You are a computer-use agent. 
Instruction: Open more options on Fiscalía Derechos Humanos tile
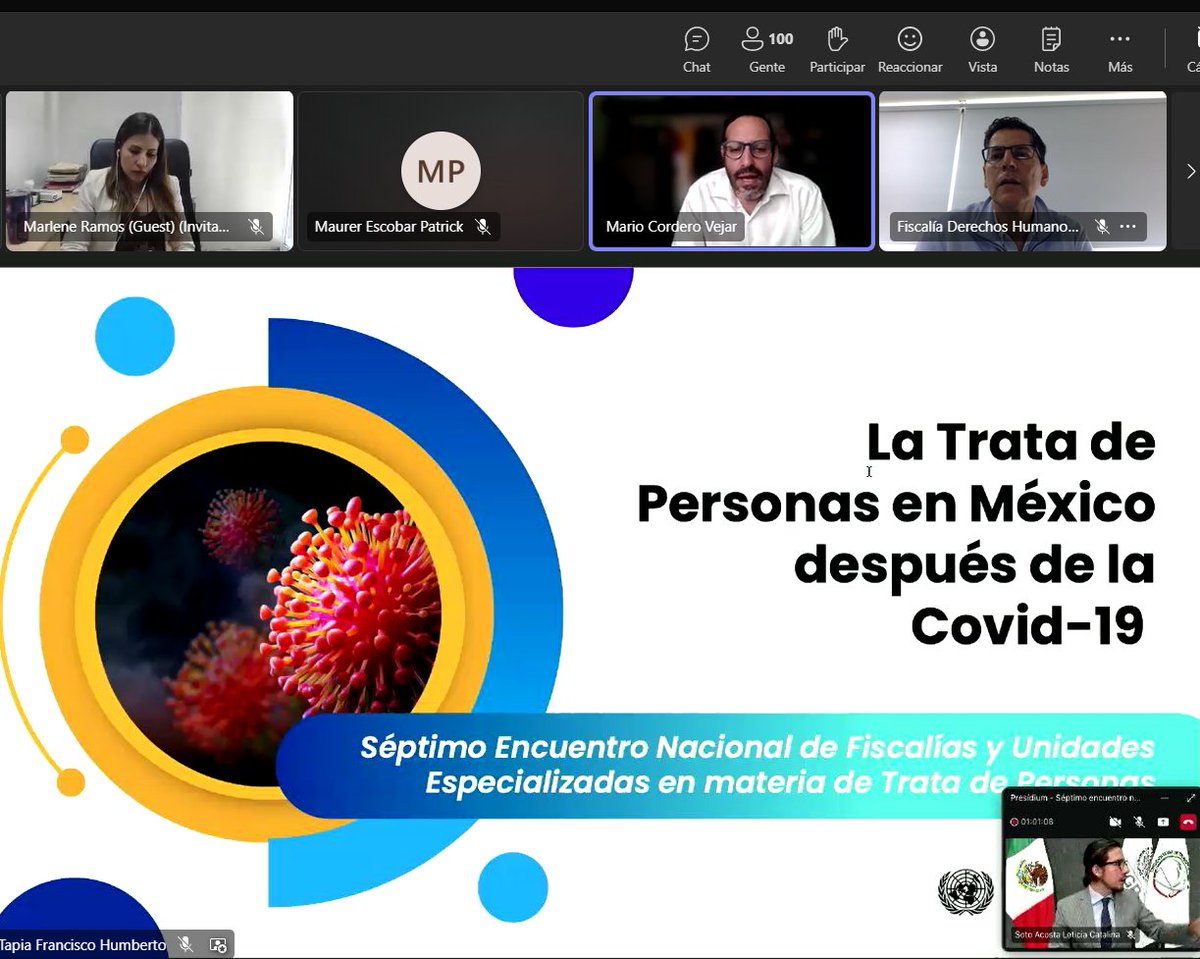pyautogui.click(x=1128, y=227)
